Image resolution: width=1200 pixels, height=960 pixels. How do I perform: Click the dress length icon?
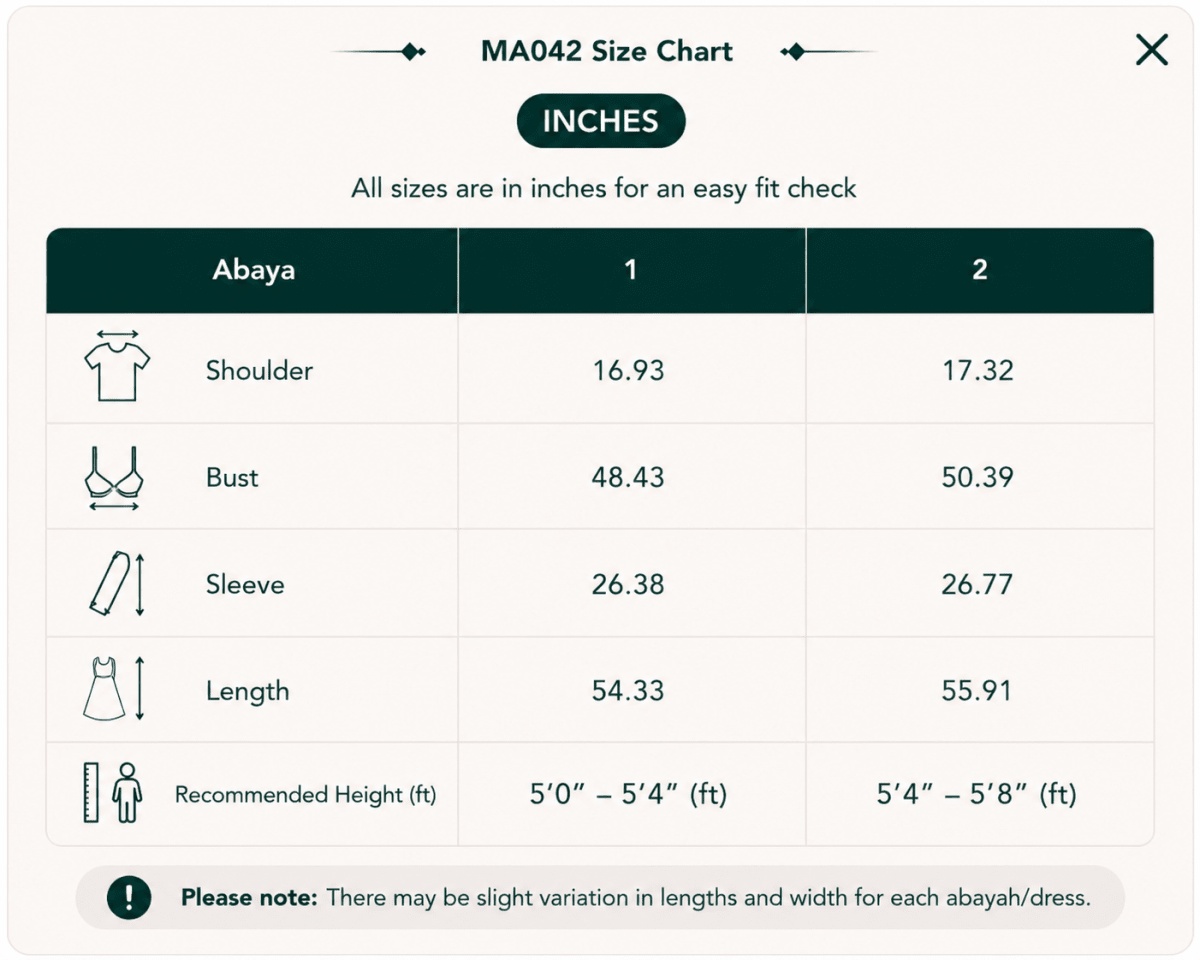coord(114,688)
